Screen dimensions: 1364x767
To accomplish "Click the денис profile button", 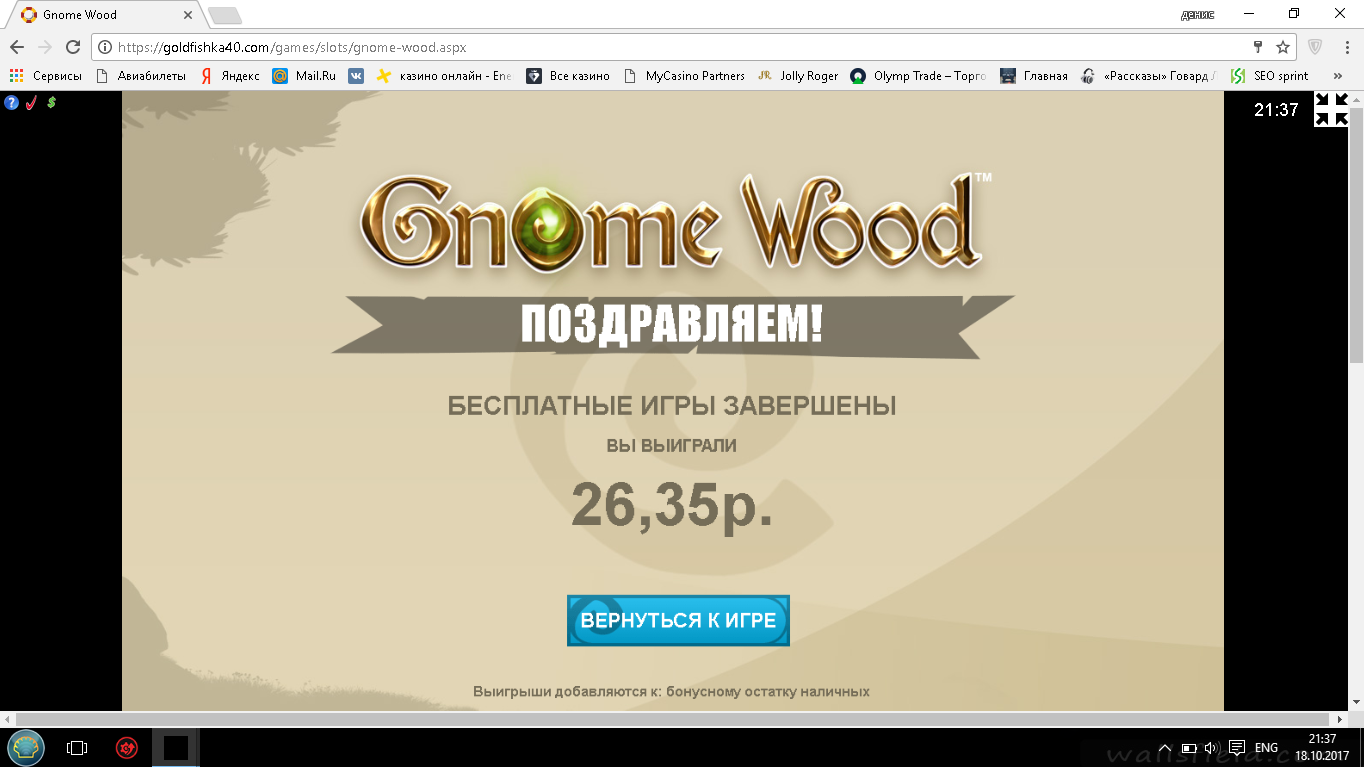I will [x=1197, y=14].
